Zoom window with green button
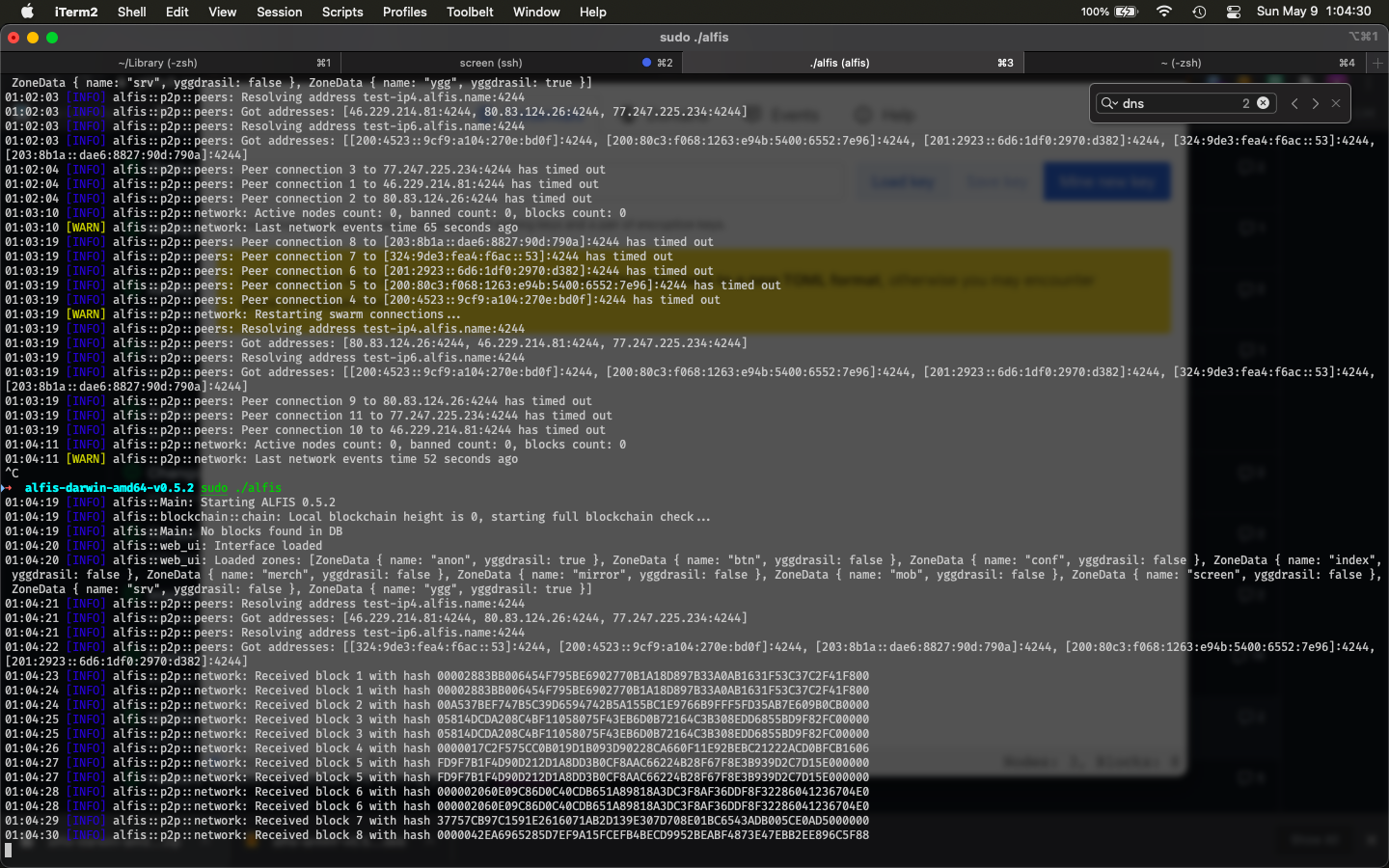Viewport: 1389px width, 868px height. pyautogui.click(x=52, y=38)
